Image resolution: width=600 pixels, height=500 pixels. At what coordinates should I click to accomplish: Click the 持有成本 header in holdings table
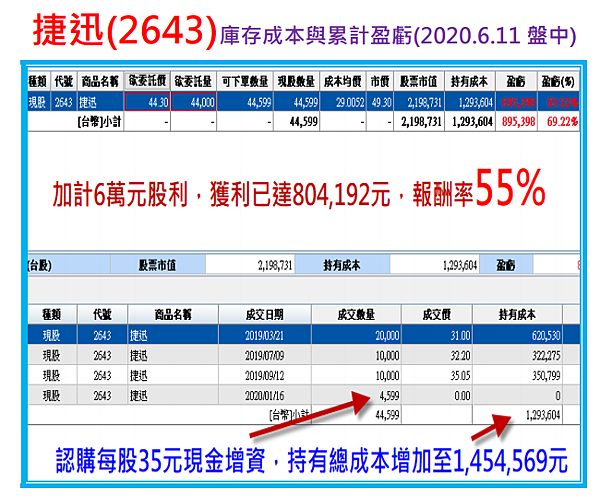470,81
